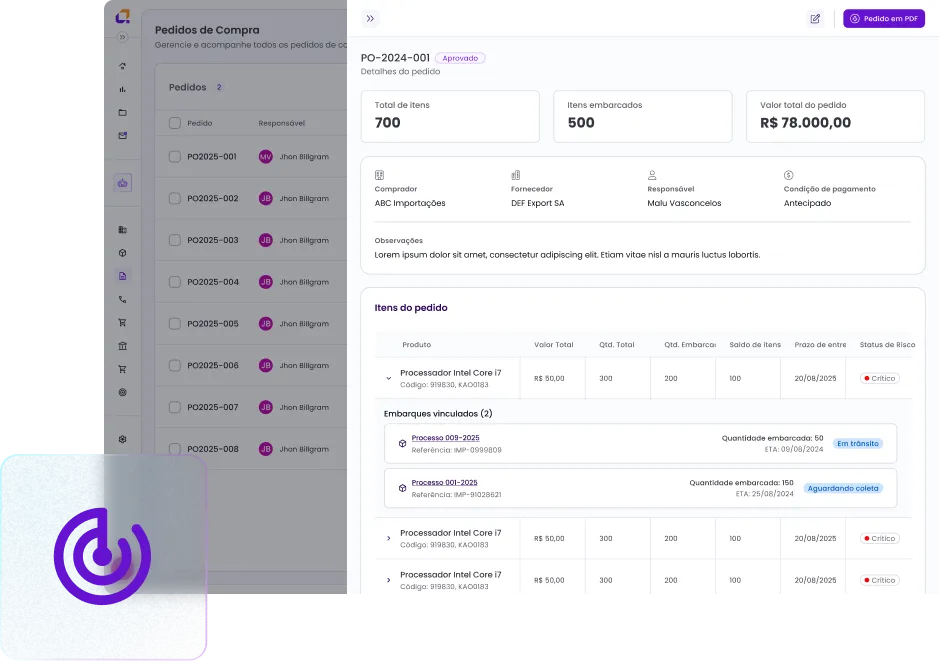Open the shopping cart icon below phone icon
The width and height of the screenshot is (939, 662).
tap(123, 322)
